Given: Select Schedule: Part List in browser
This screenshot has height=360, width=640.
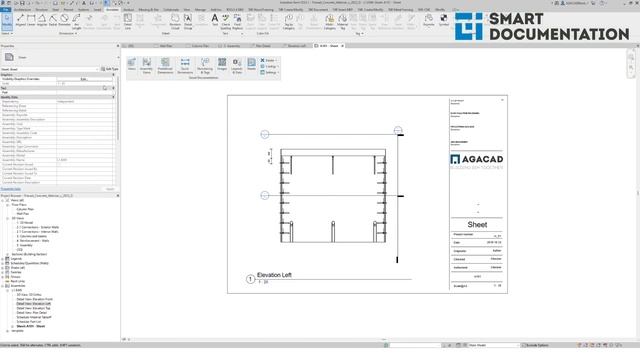Looking at the screenshot, I should coord(29,322).
